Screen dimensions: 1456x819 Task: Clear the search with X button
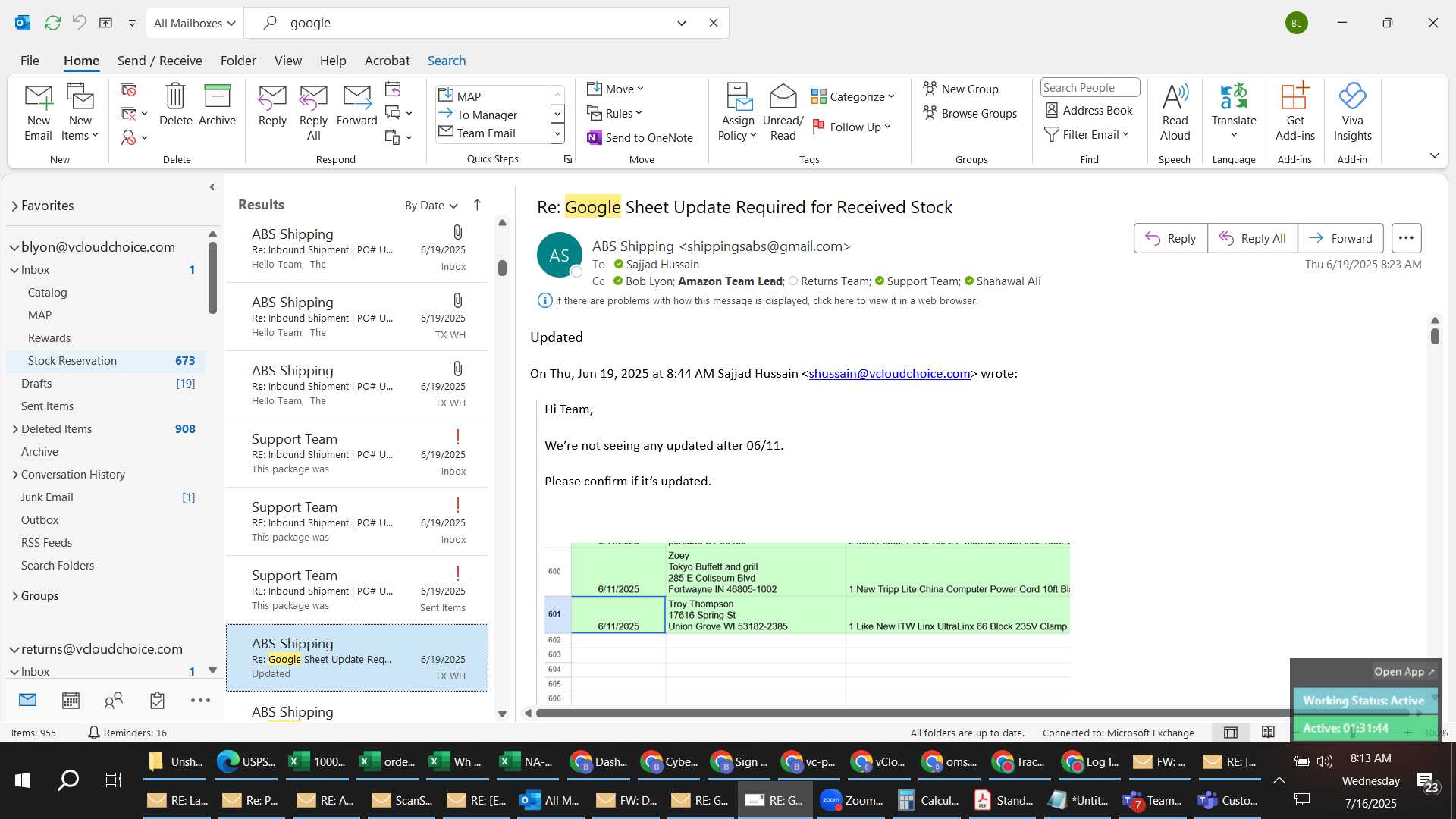click(x=713, y=23)
